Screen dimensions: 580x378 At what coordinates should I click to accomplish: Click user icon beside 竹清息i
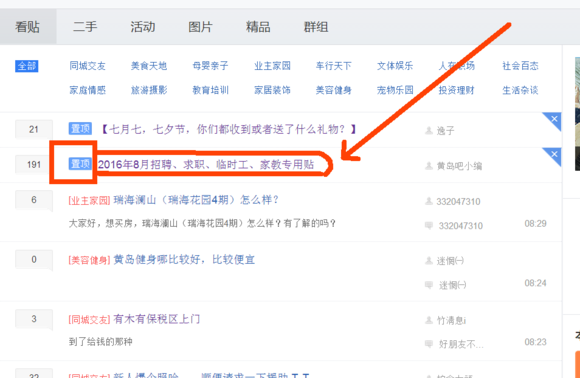tap(429, 320)
